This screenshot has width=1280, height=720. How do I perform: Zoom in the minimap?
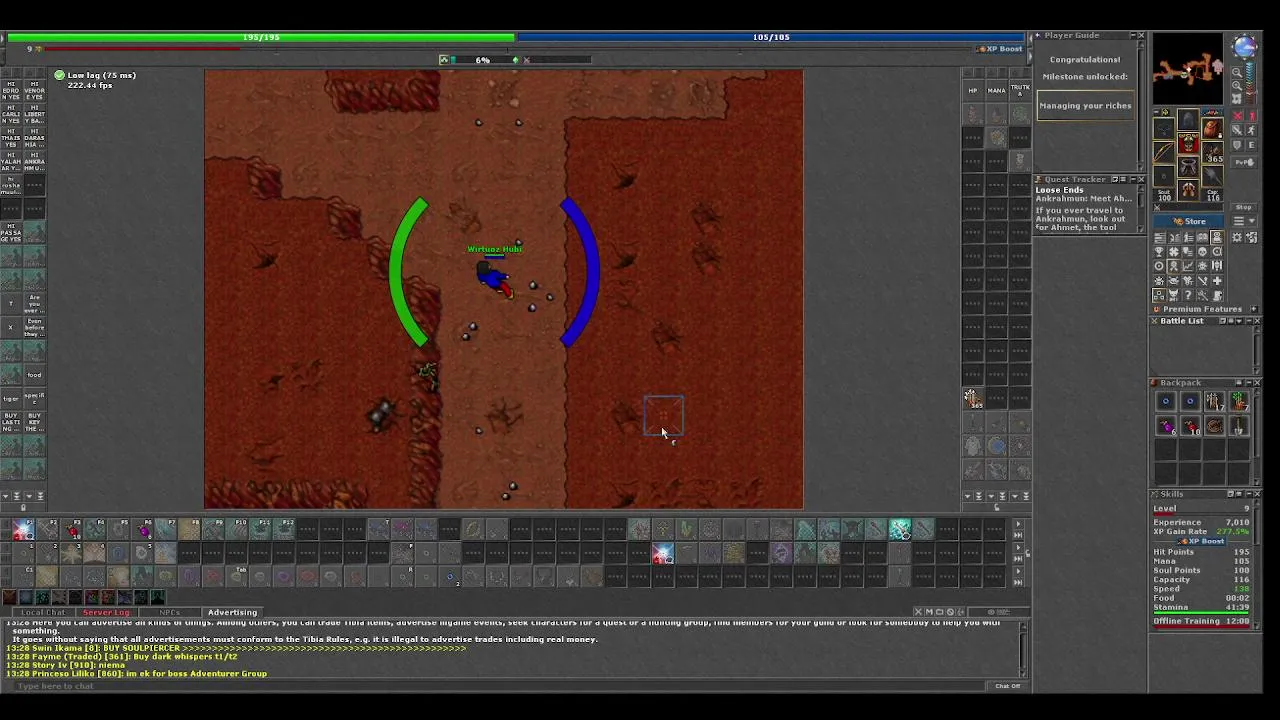coord(1237,85)
